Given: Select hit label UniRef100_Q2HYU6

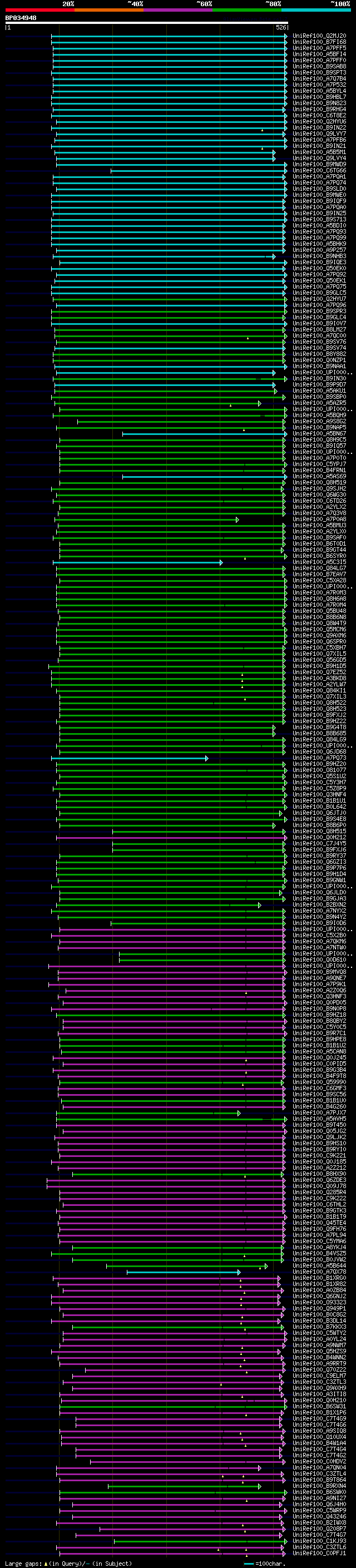Looking at the screenshot, I should point(319,122).
